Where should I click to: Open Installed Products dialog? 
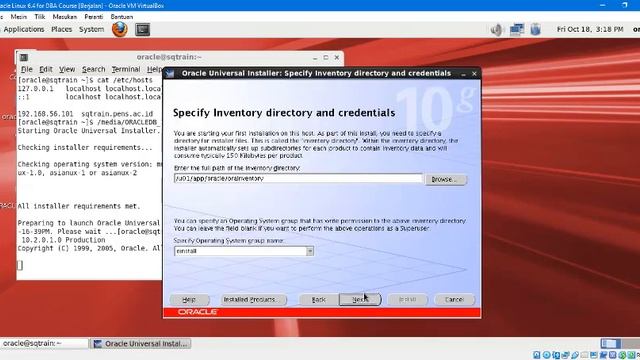[x=253, y=300]
